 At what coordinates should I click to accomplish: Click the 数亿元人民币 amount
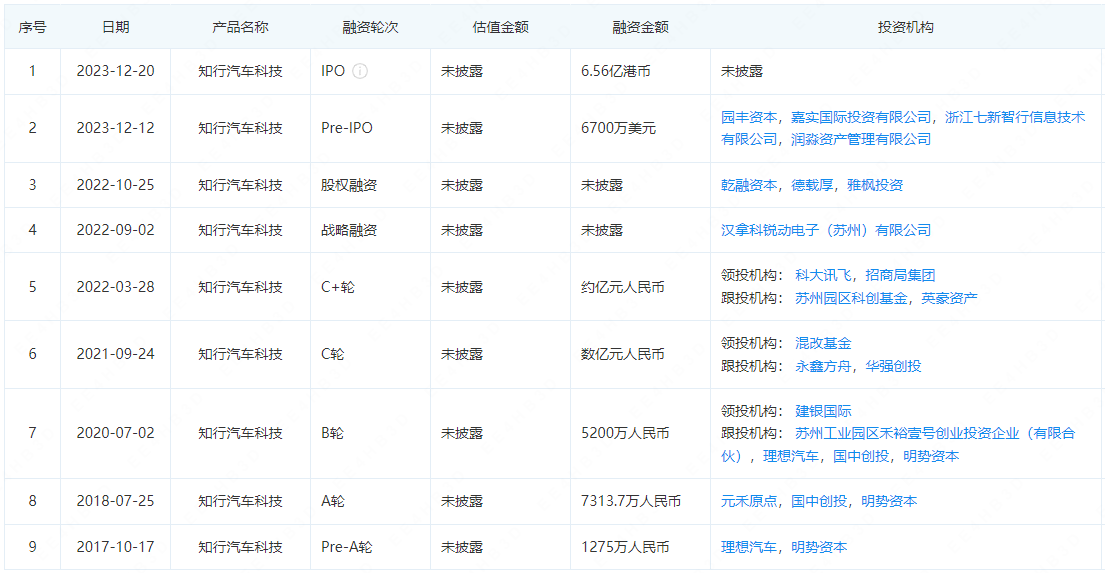pyautogui.click(x=623, y=354)
